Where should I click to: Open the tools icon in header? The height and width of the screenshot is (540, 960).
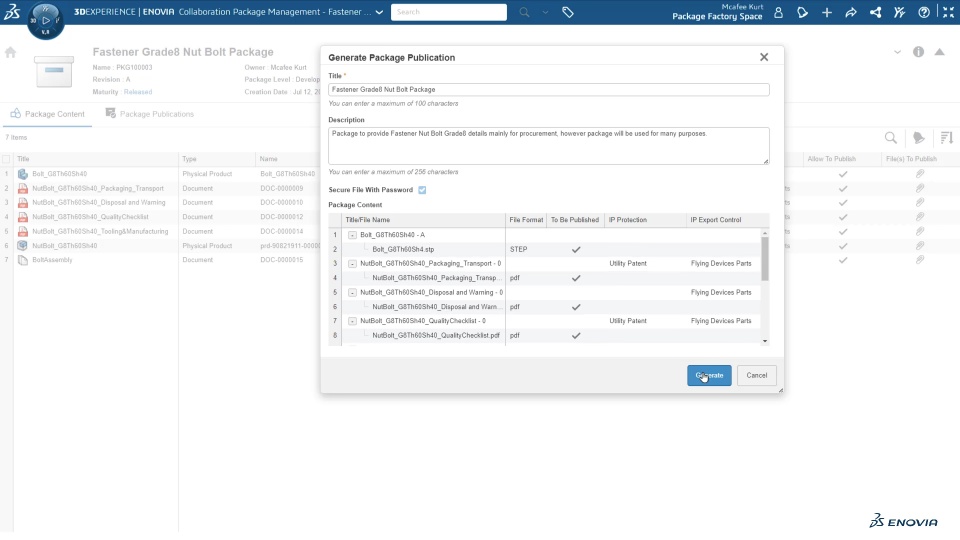tap(899, 12)
